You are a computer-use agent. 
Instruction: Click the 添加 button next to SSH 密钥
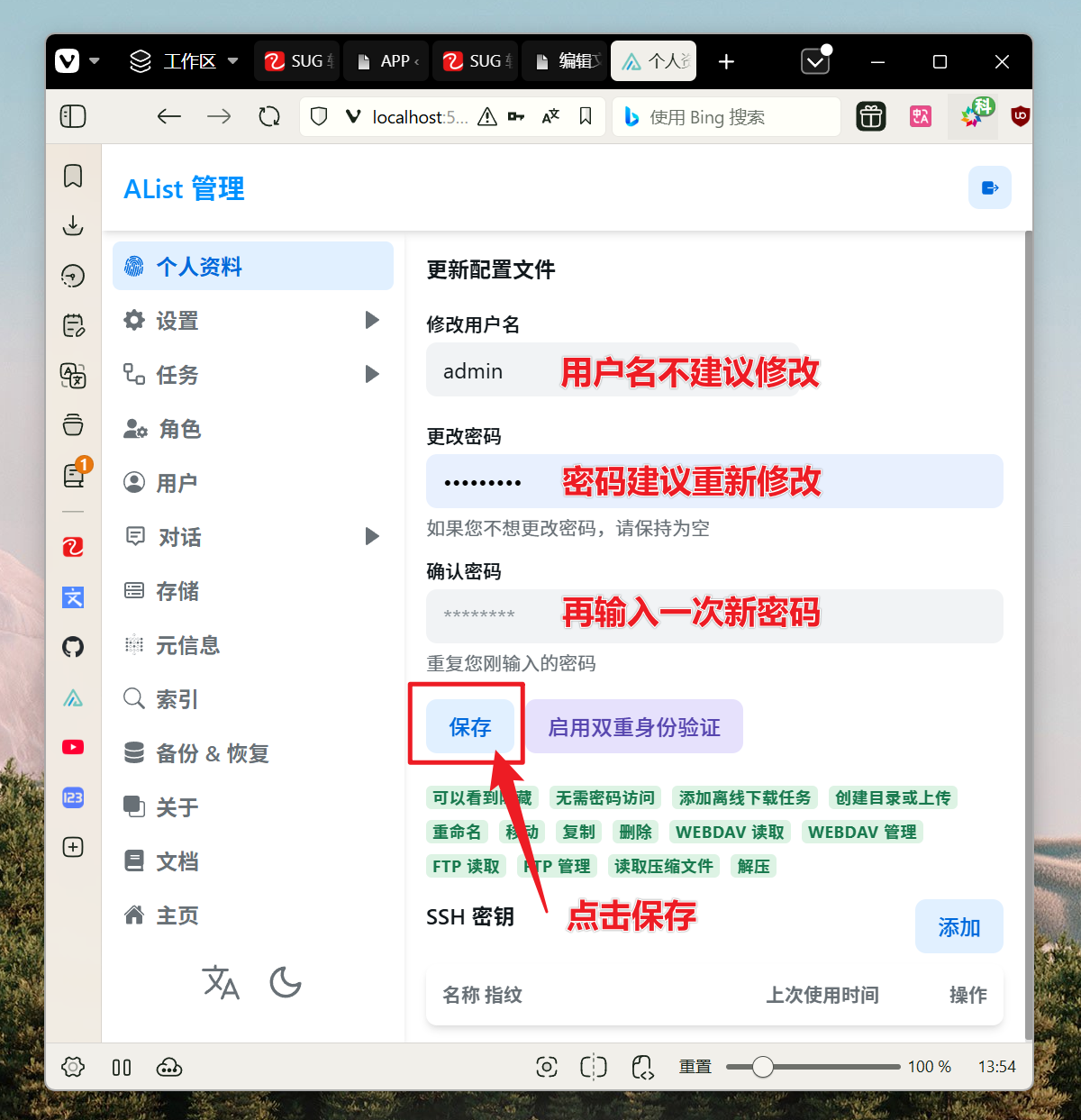(x=958, y=925)
